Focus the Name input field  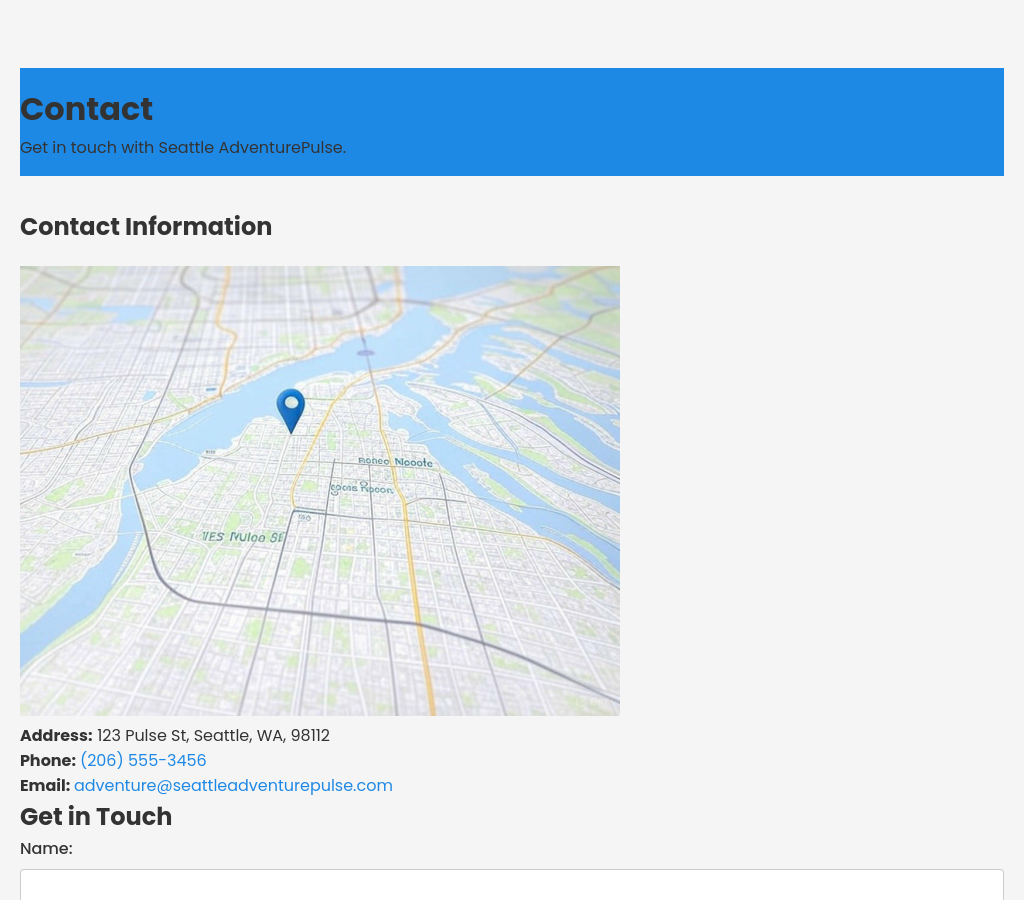(x=511, y=884)
